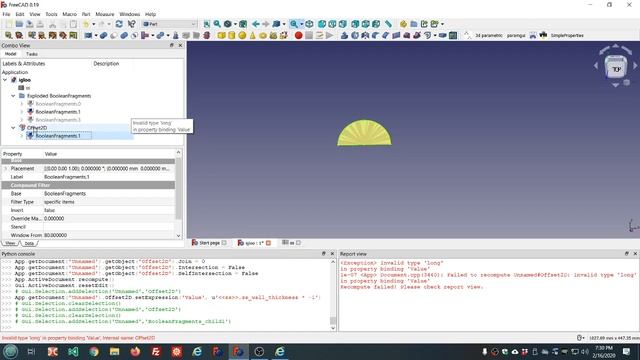Click the Fit all view icon

coord(207,24)
